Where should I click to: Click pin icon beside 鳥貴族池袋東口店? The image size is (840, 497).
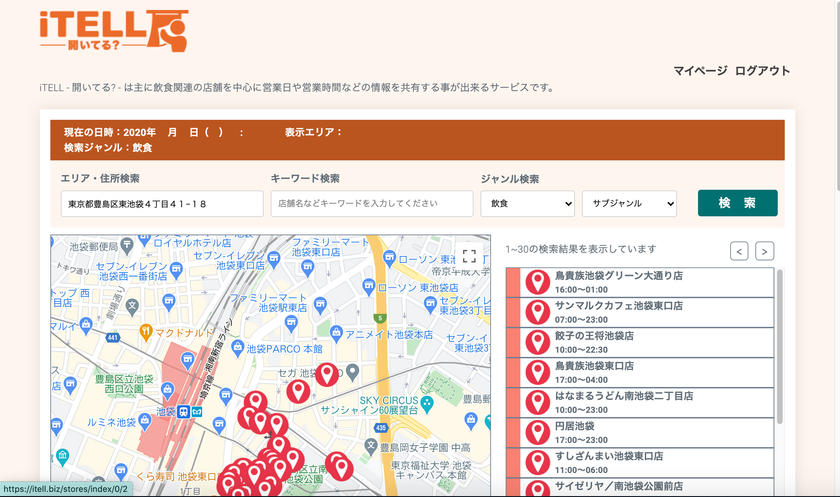tap(537, 372)
